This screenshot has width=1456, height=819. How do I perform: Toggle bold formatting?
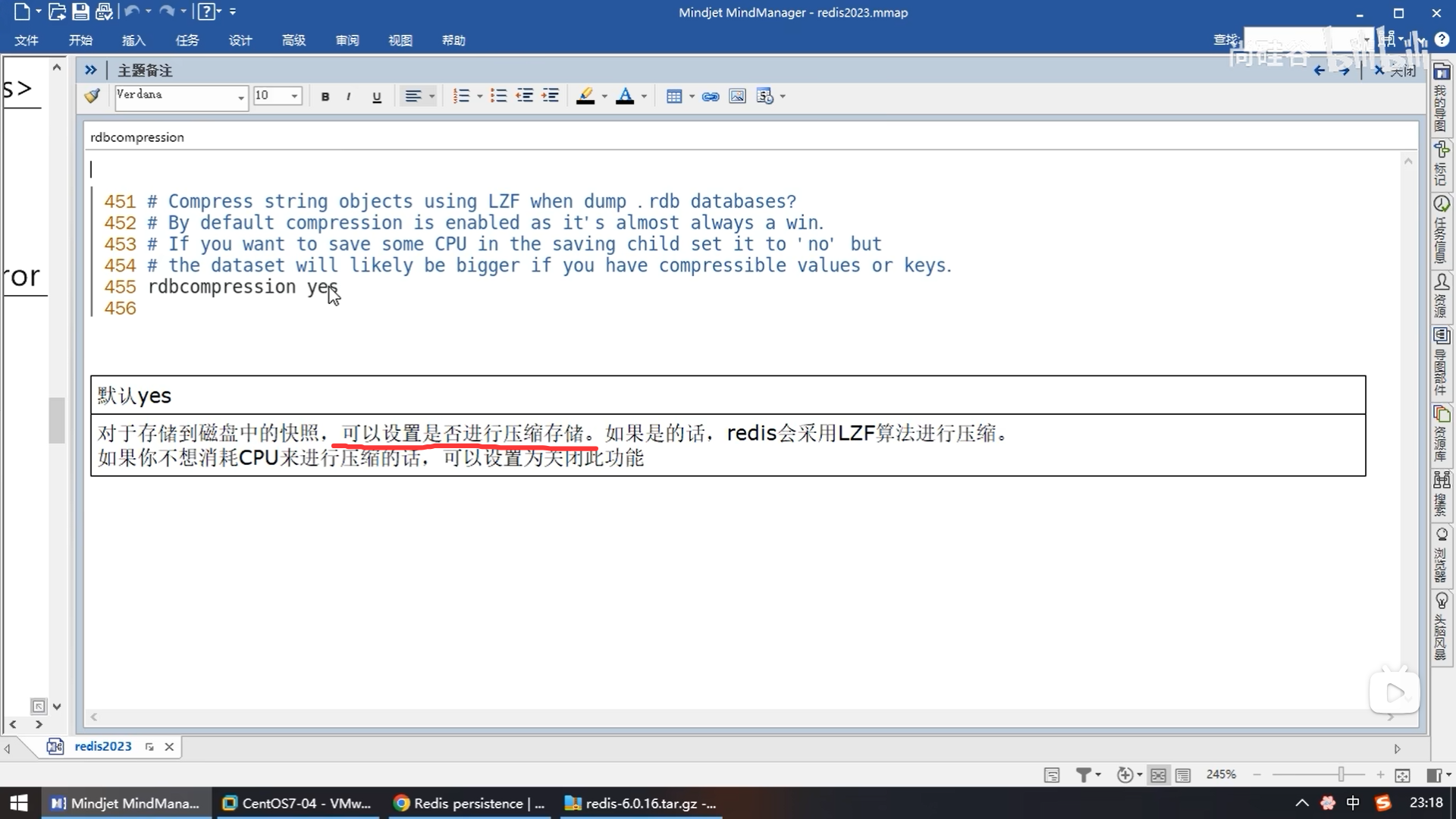(x=325, y=96)
